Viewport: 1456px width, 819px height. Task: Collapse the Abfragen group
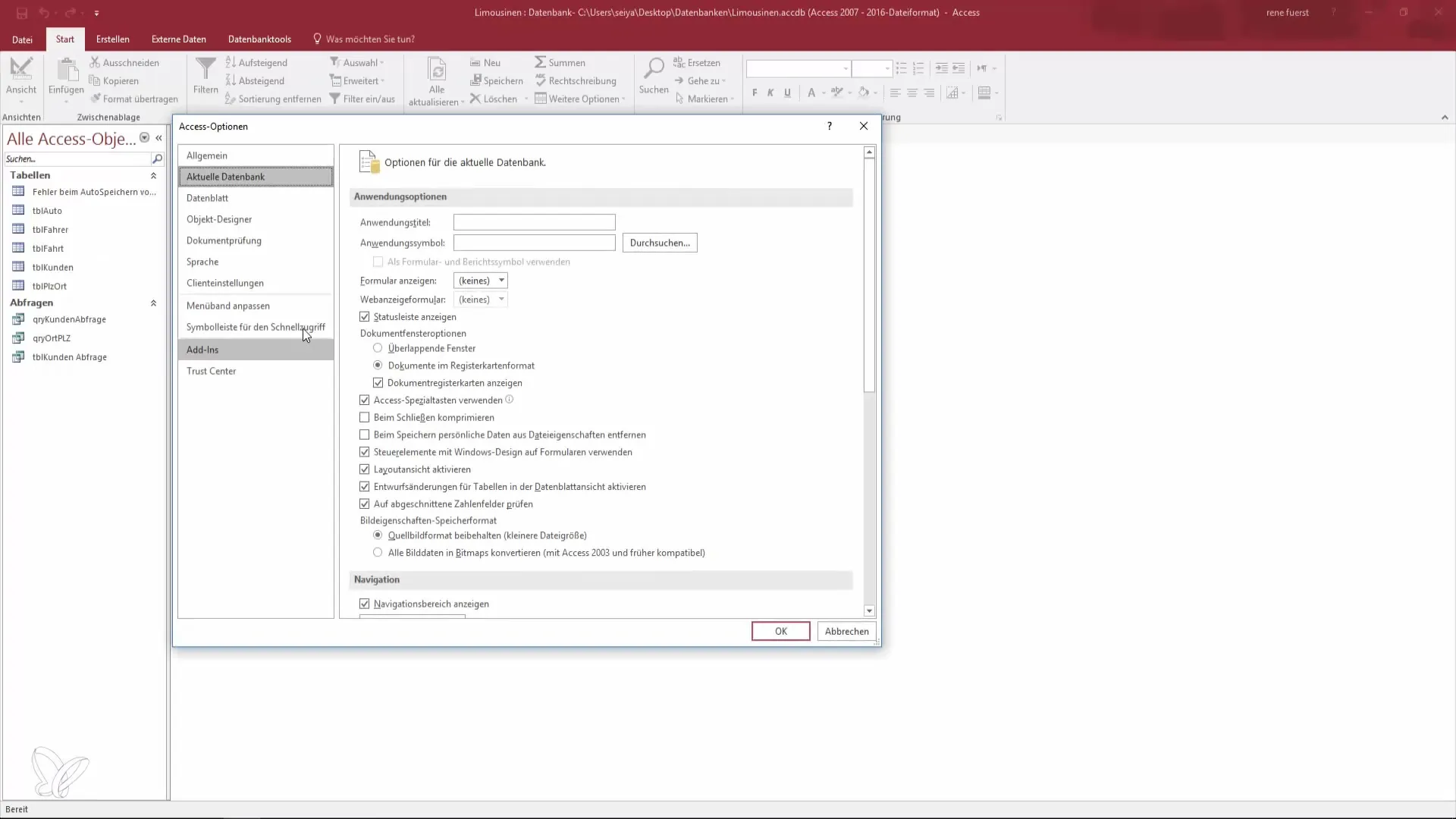[x=153, y=303]
